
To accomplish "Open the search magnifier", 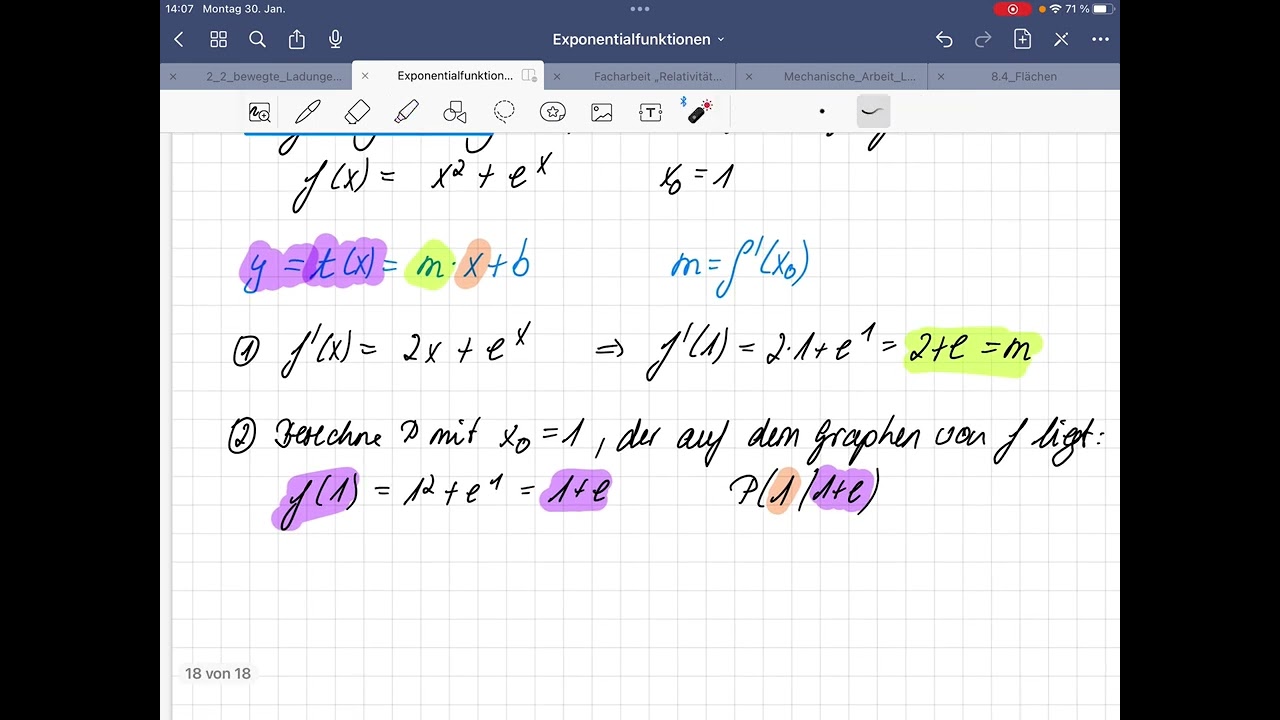I will point(257,39).
